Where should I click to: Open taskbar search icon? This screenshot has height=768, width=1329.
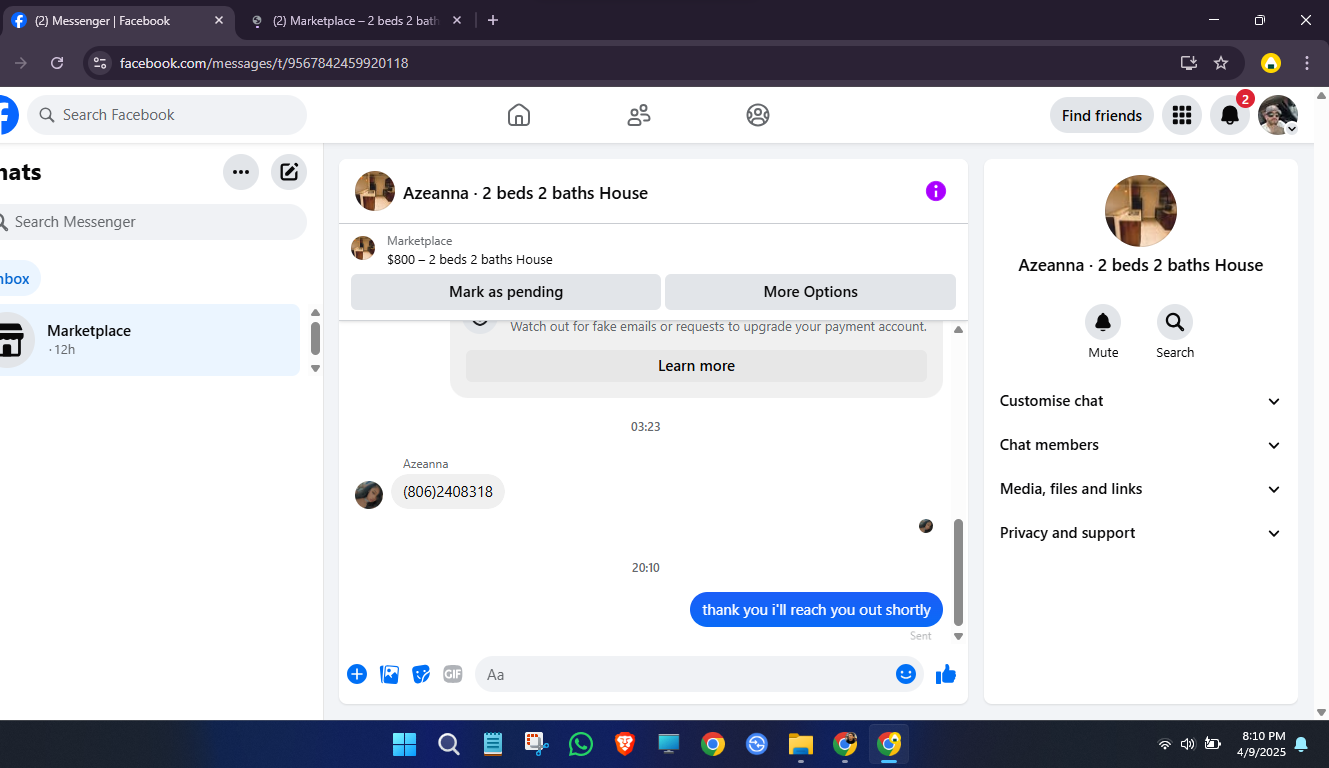coord(448,744)
